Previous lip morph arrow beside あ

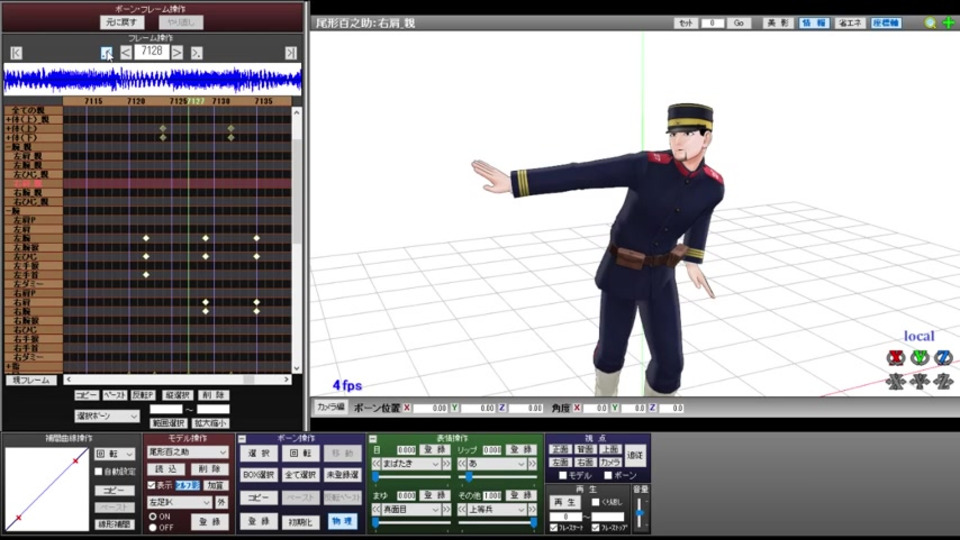(x=462, y=464)
